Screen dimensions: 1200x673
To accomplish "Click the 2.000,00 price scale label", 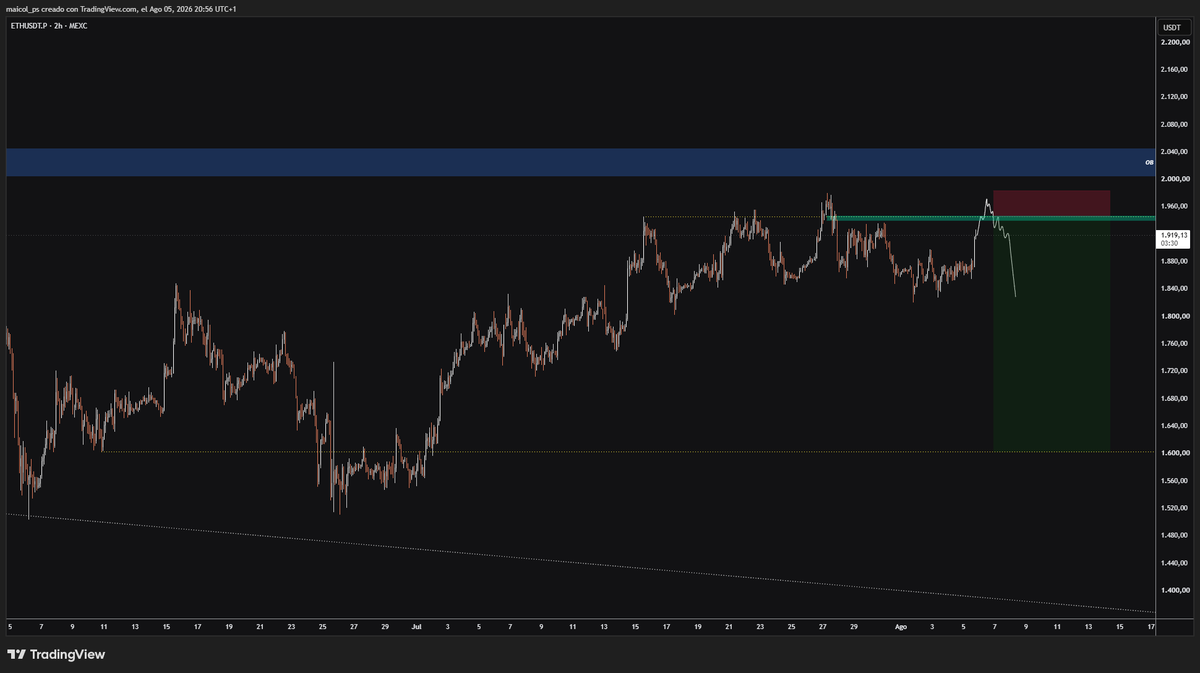I will 1174,179.
